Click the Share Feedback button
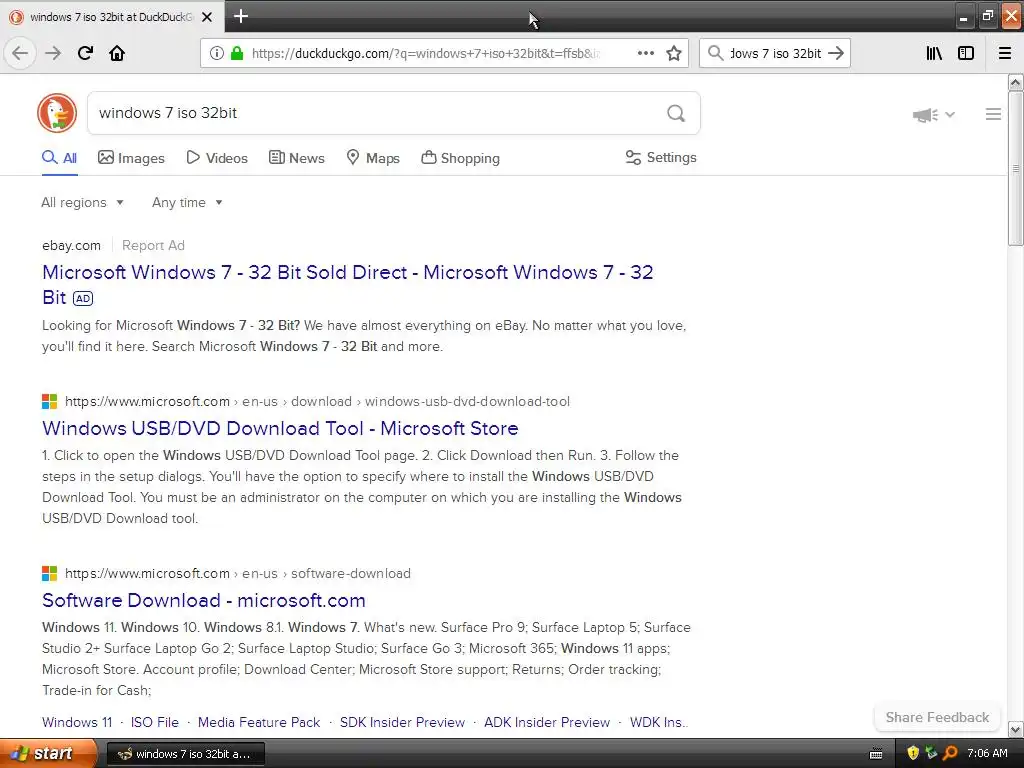The height and width of the screenshot is (768, 1024). pos(937,717)
